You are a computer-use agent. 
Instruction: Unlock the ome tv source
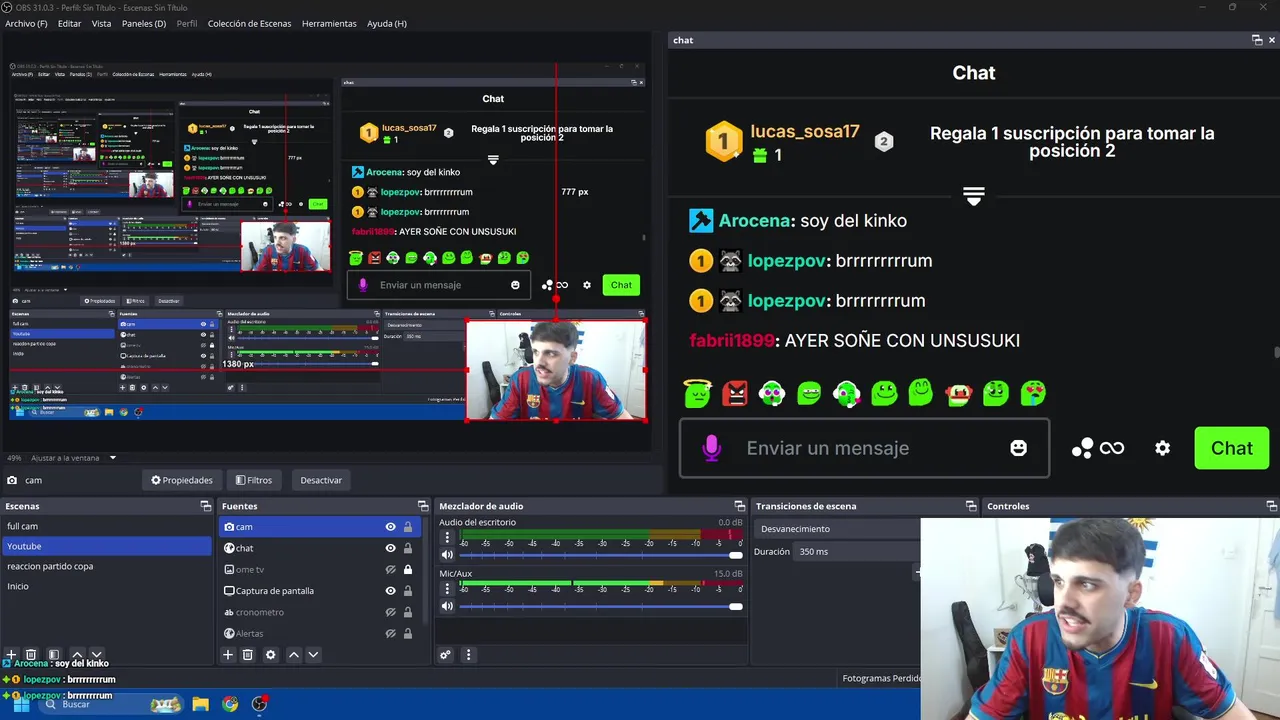click(408, 570)
